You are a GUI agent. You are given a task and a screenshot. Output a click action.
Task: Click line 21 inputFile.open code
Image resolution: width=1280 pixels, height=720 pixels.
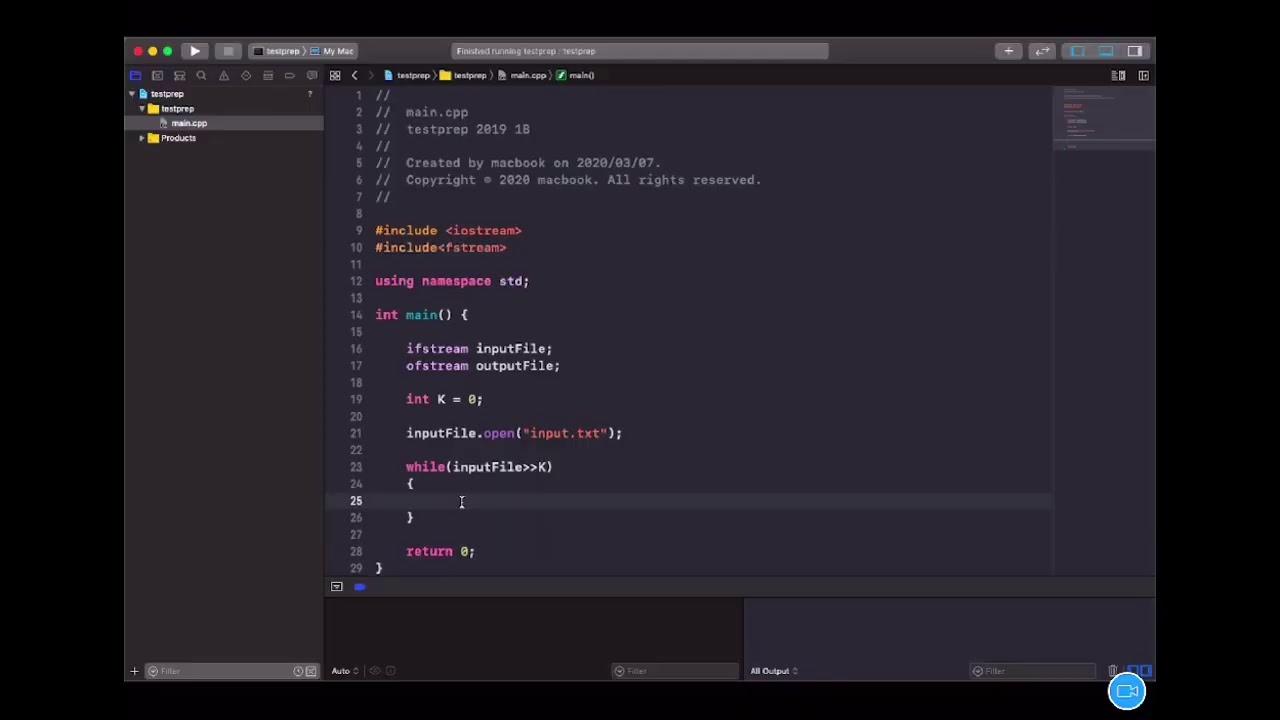point(514,433)
